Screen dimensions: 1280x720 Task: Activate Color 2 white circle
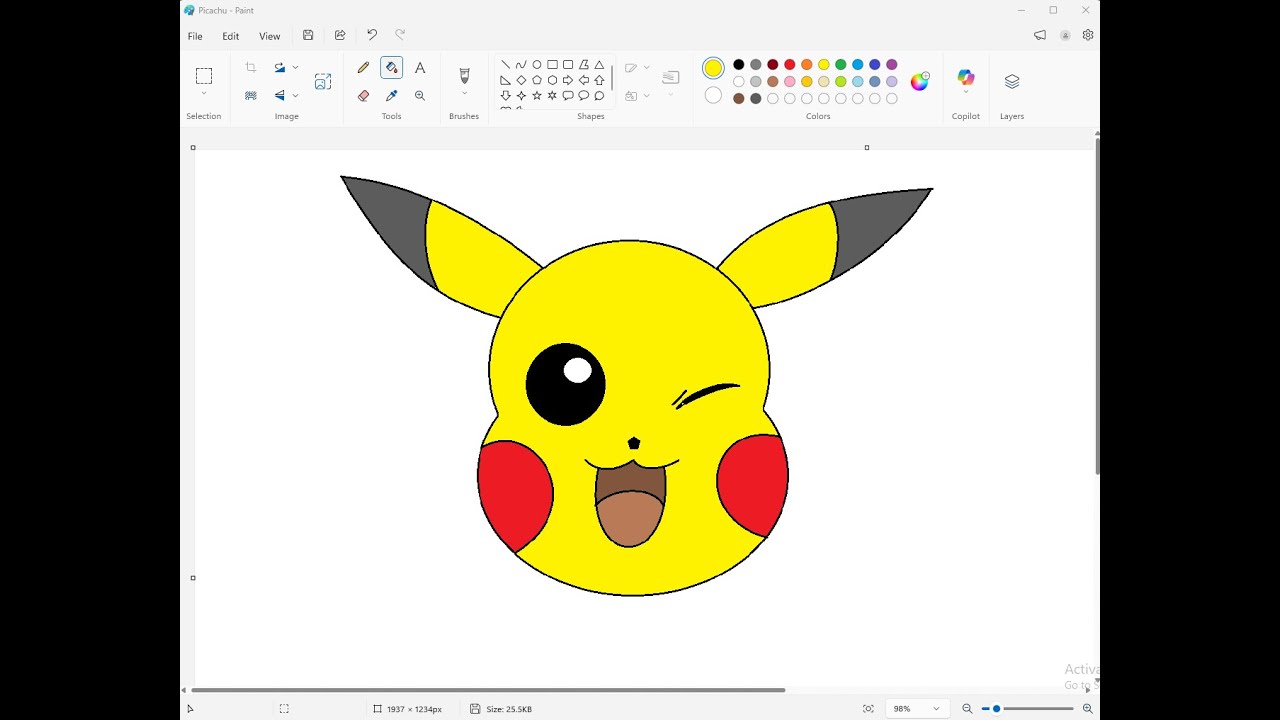pos(713,96)
